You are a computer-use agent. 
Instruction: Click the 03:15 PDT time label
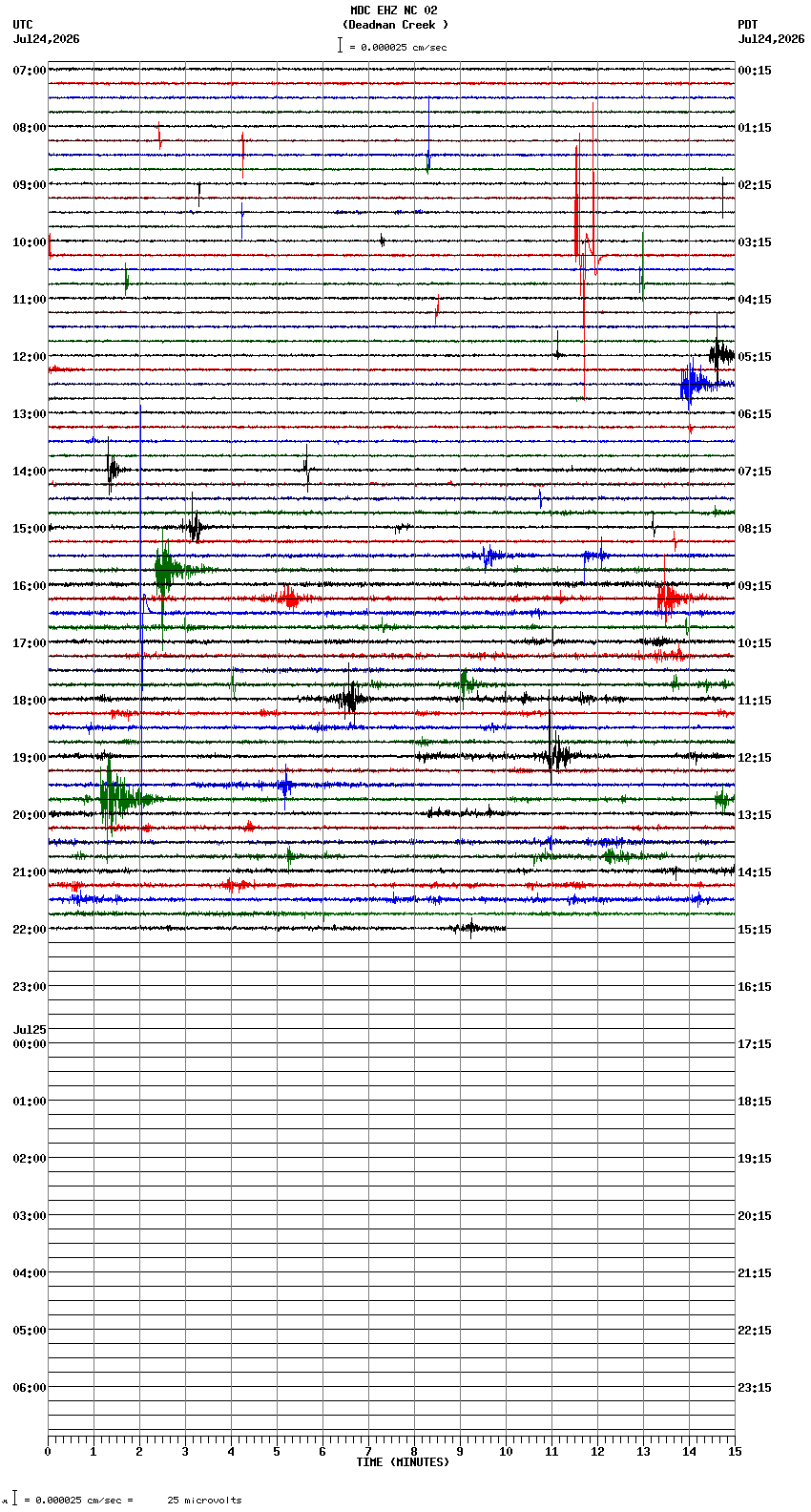pyautogui.click(x=755, y=242)
